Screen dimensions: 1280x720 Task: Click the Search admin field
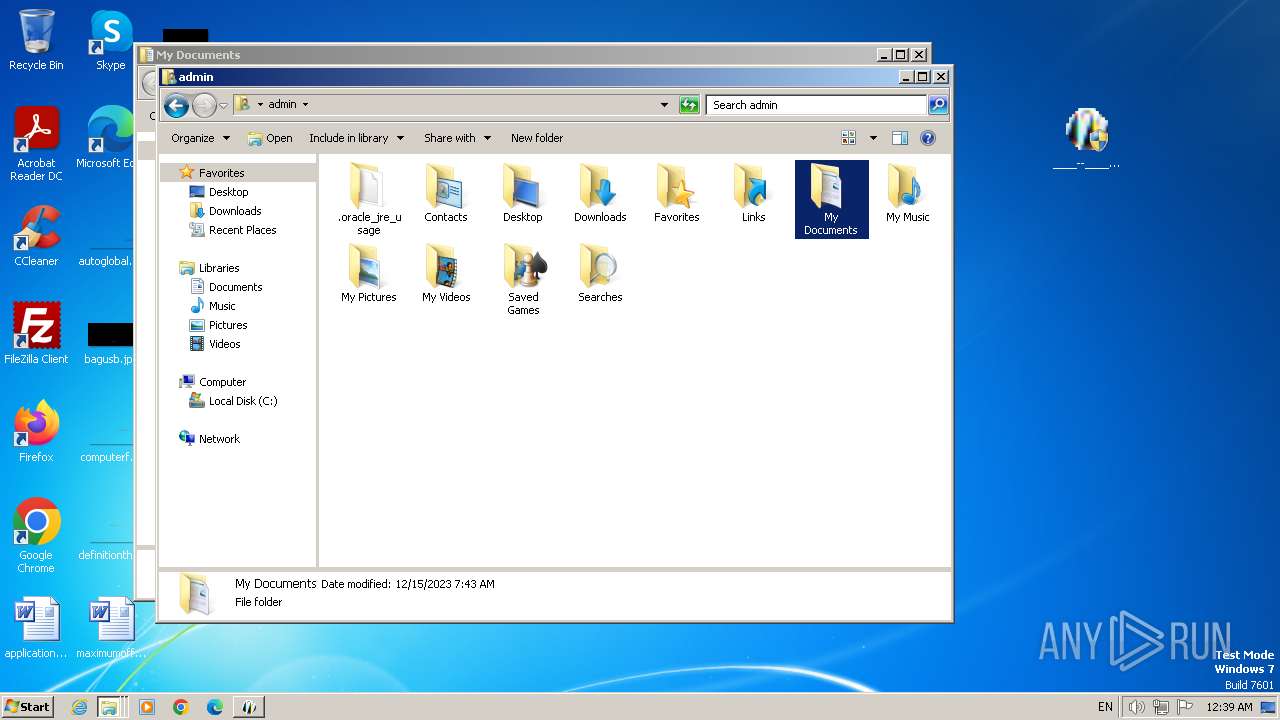[x=816, y=104]
